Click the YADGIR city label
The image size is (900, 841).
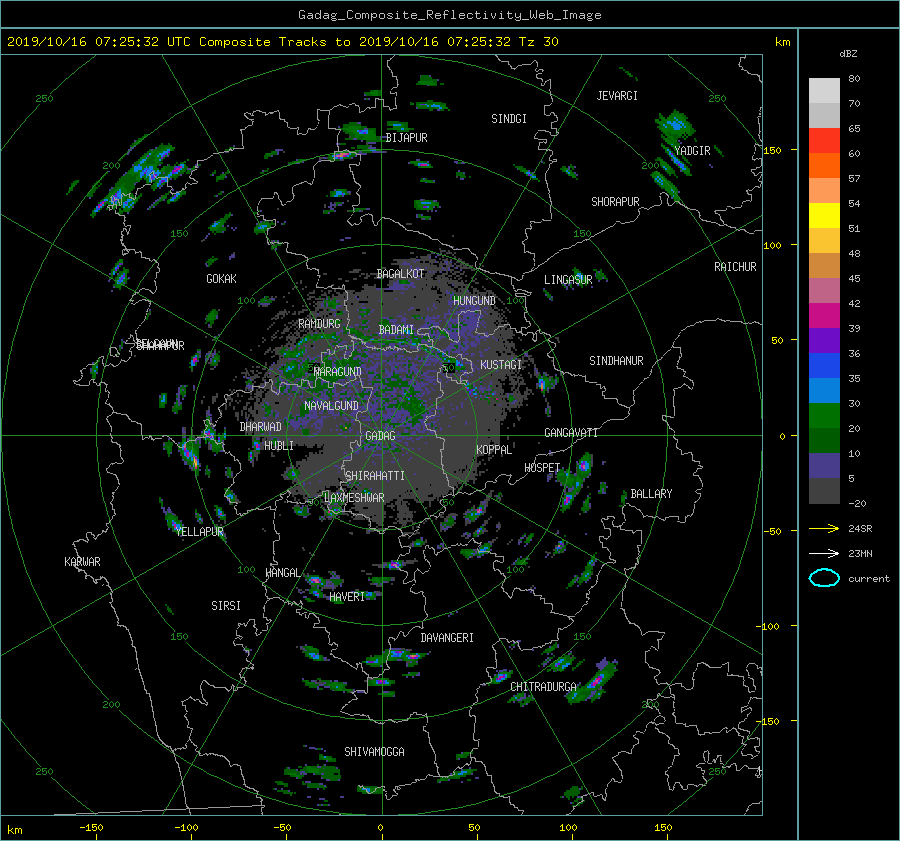(x=692, y=151)
